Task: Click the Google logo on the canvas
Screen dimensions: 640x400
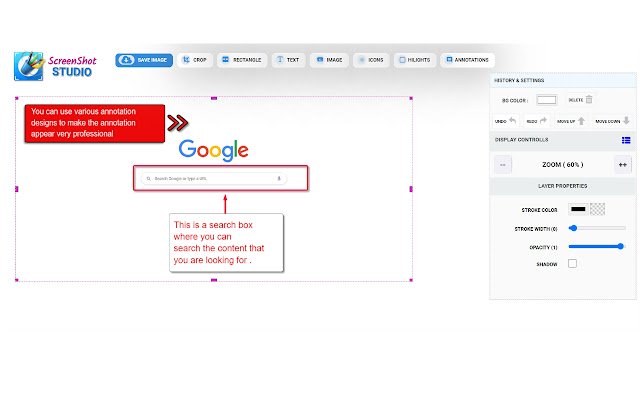Action: pos(213,150)
